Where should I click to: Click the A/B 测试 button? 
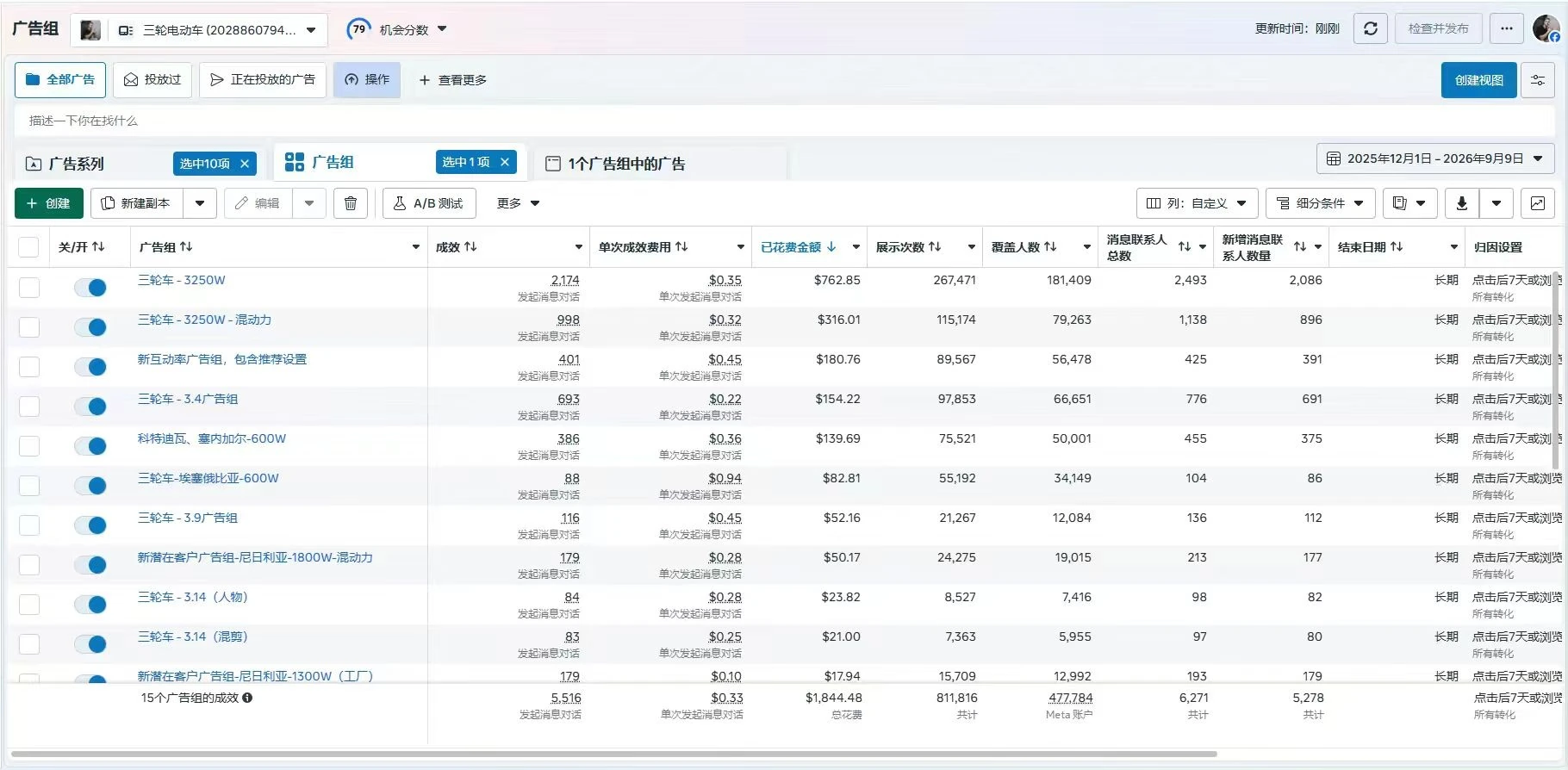coord(429,203)
